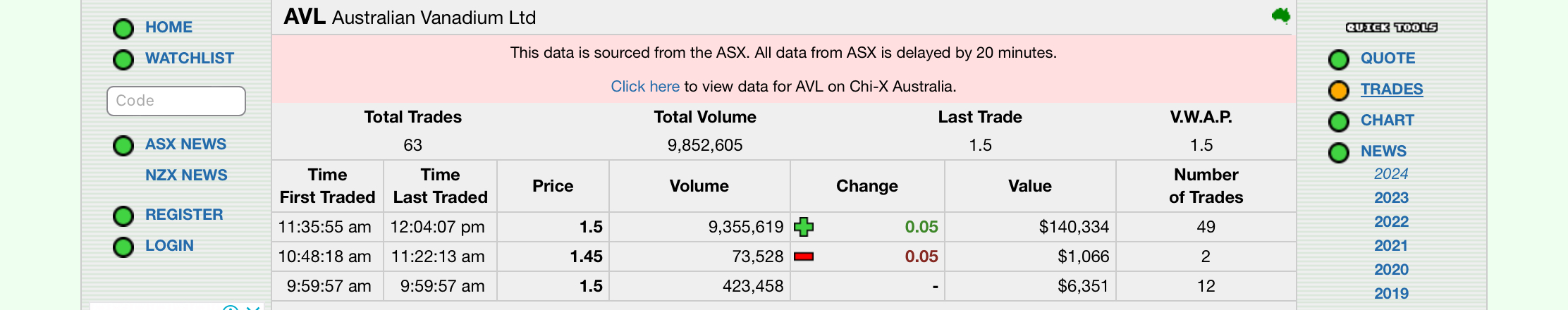Click the green bullet beside REGISTER
The width and height of the screenshot is (1568, 310).
[x=123, y=216]
